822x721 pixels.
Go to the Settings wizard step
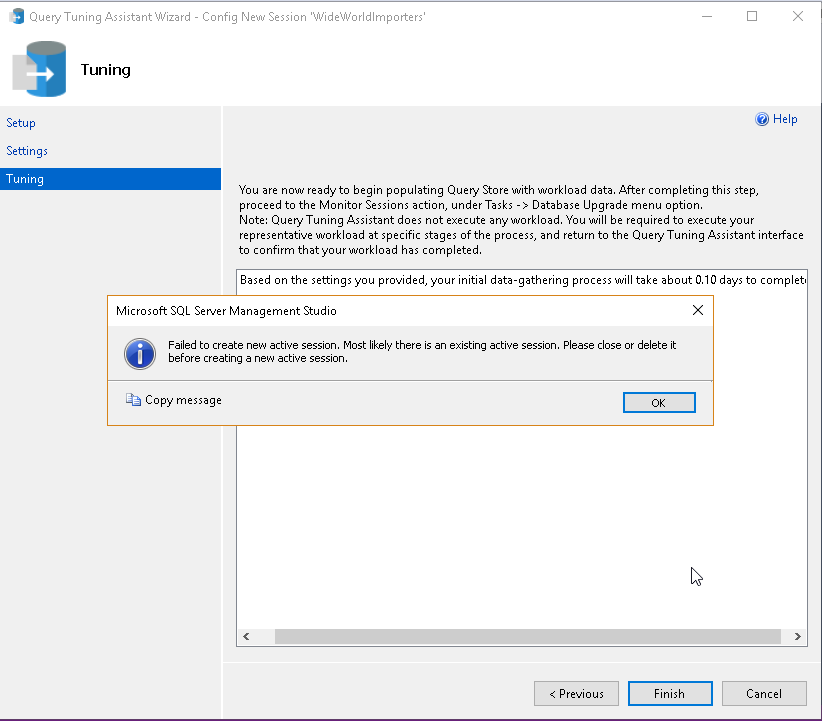tap(27, 151)
